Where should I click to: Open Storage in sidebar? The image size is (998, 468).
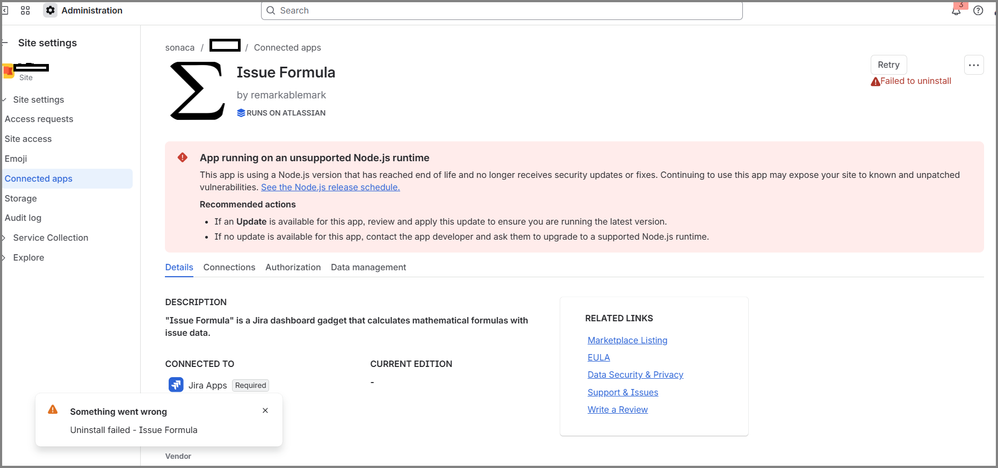tap(20, 199)
